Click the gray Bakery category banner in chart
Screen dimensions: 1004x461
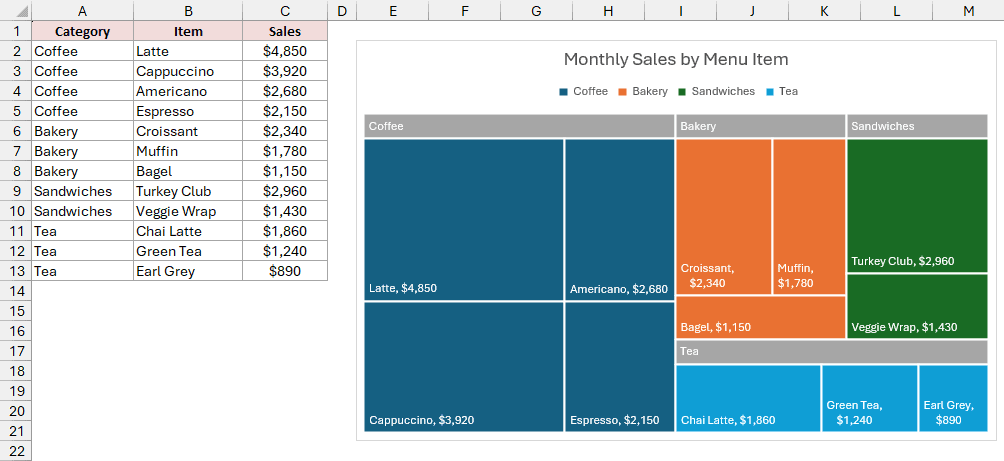tap(761, 126)
